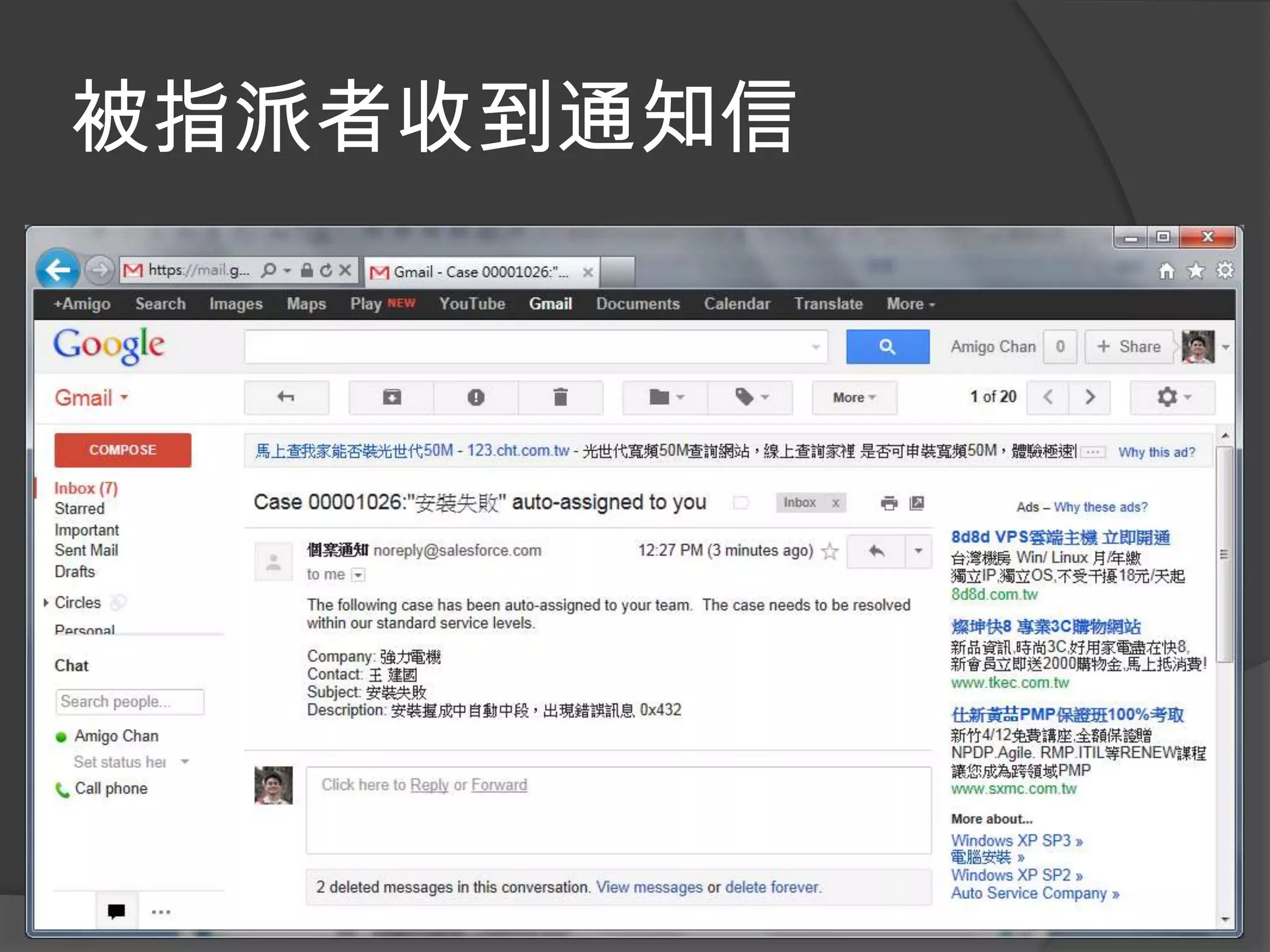Open +Amigo in the Google bar
The image size is (1270, 952).
pyautogui.click(x=82, y=304)
